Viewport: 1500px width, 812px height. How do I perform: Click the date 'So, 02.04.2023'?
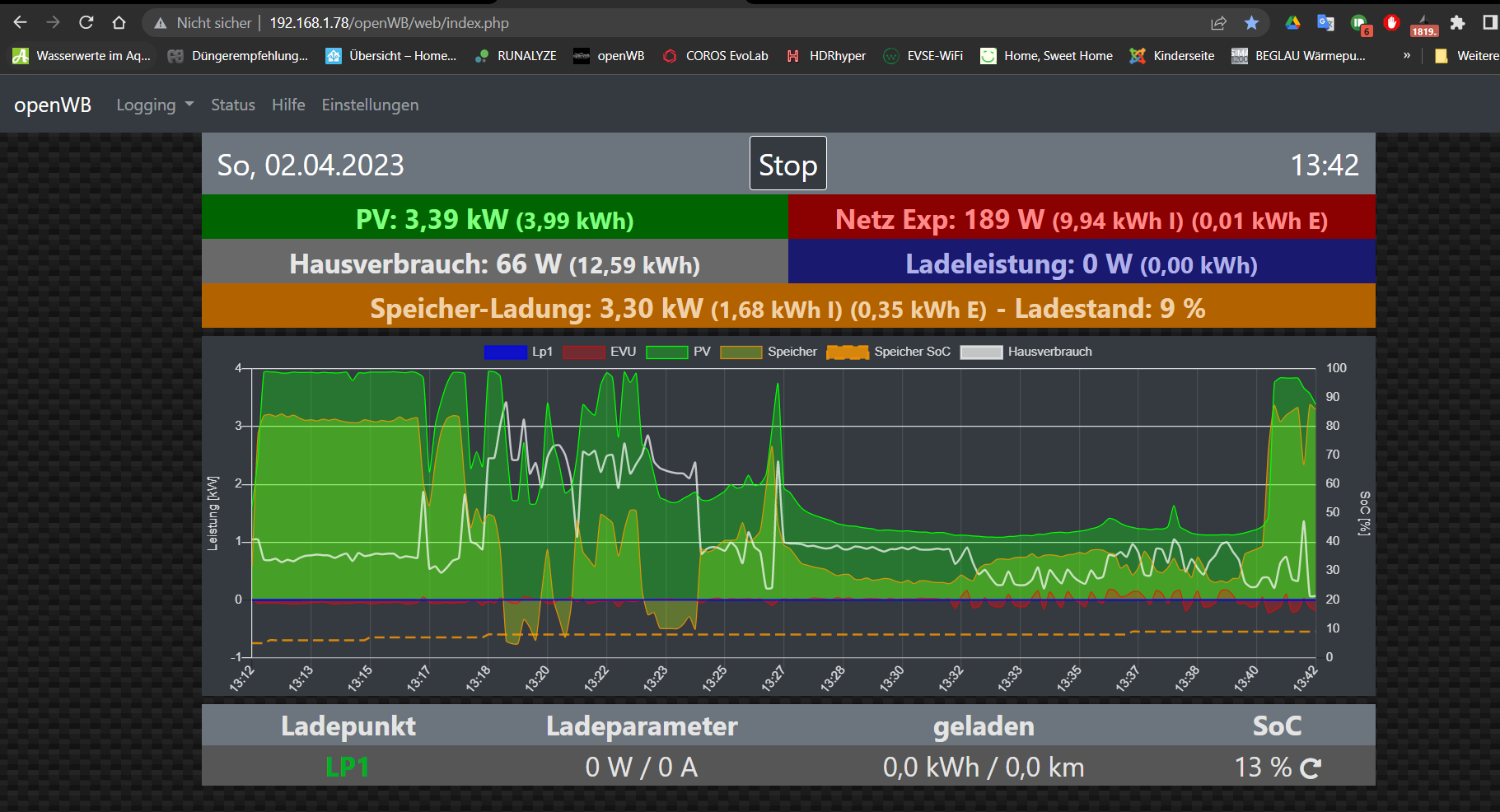tap(311, 165)
